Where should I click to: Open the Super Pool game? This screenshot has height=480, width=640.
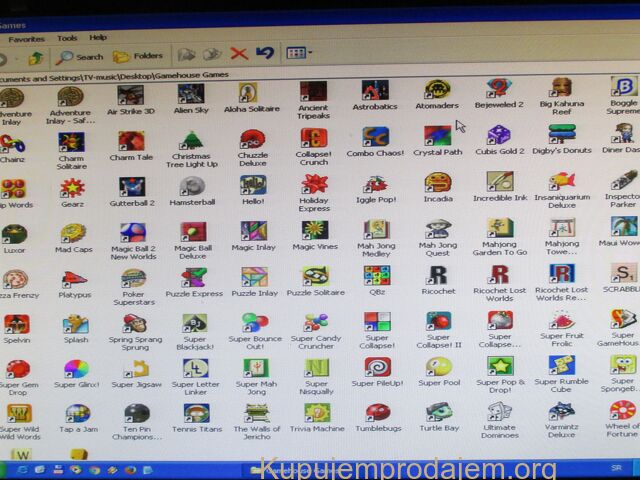(x=437, y=367)
